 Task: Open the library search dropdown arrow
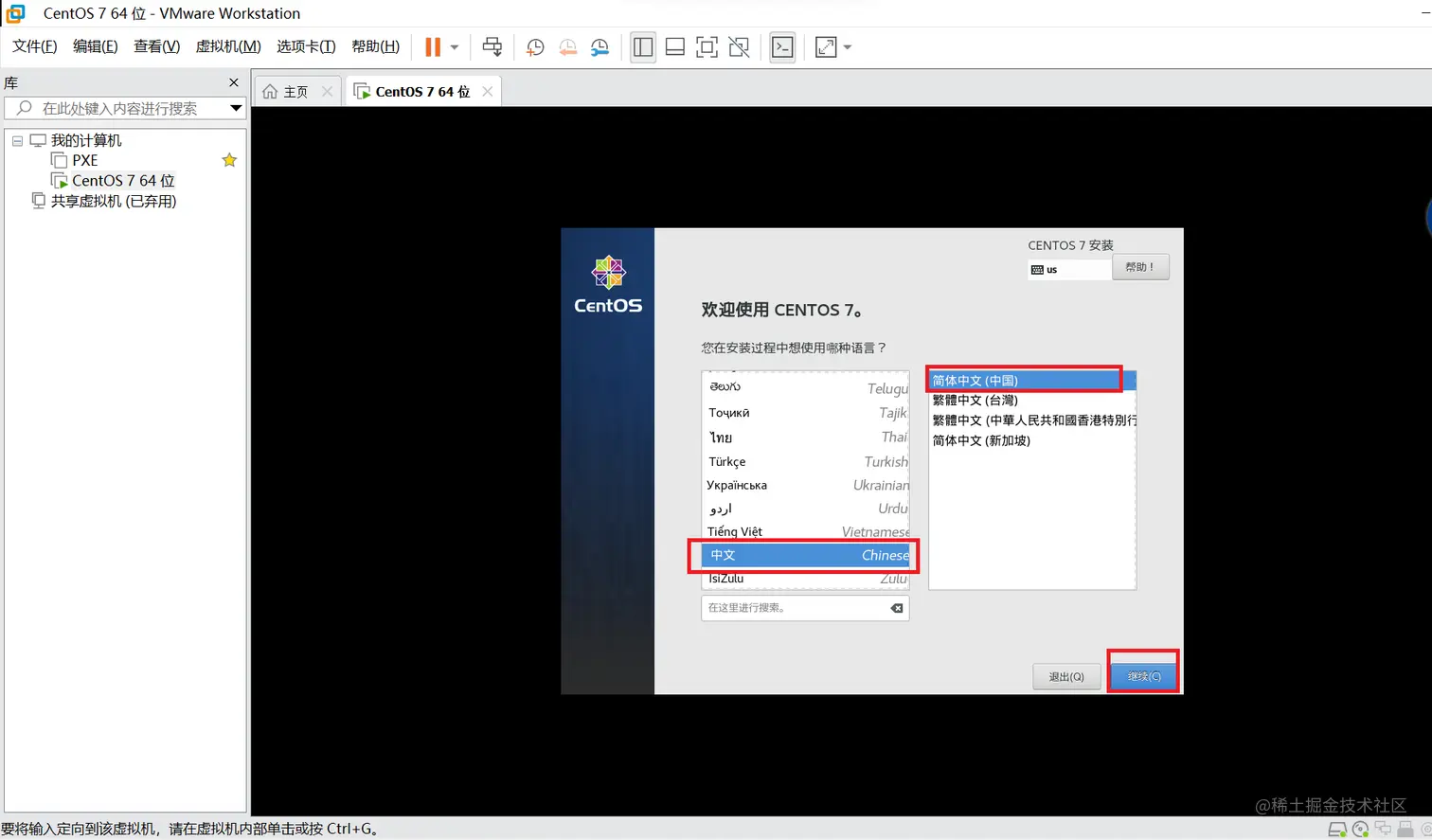(236, 108)
